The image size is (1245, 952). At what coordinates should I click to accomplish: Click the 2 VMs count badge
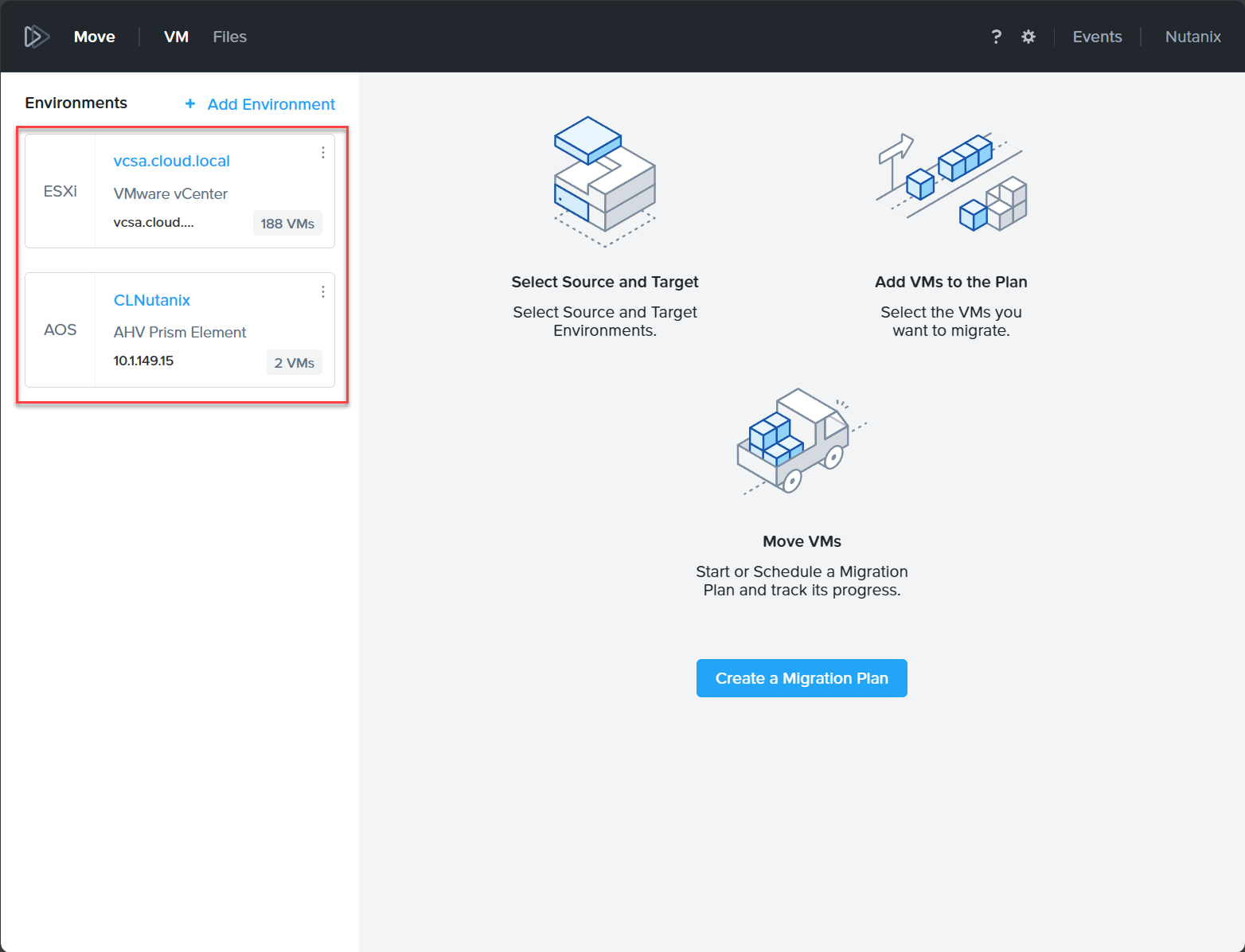click(294, 363)
